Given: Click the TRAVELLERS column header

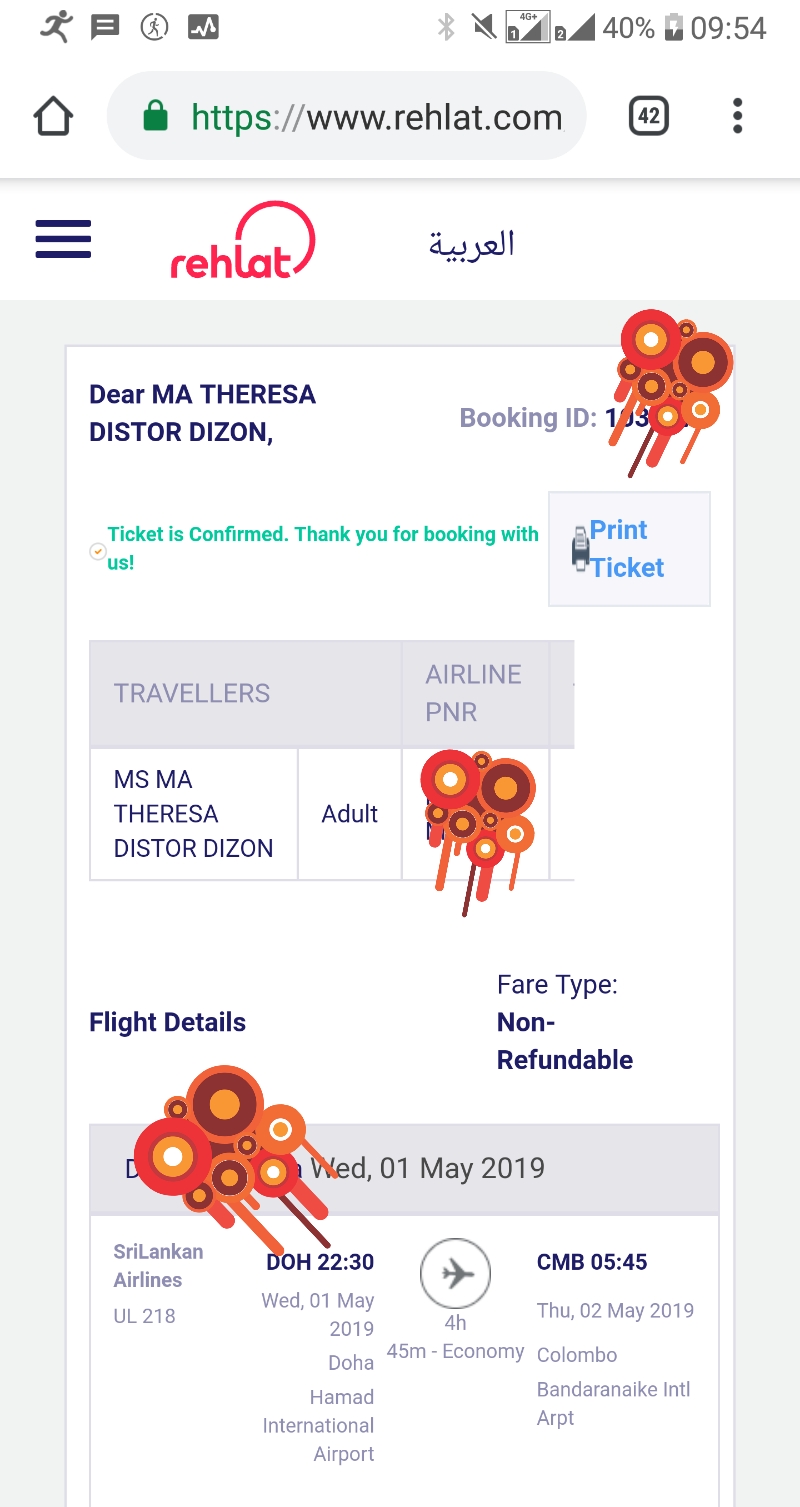Looking at the screenshot, I should coord(192,693).
